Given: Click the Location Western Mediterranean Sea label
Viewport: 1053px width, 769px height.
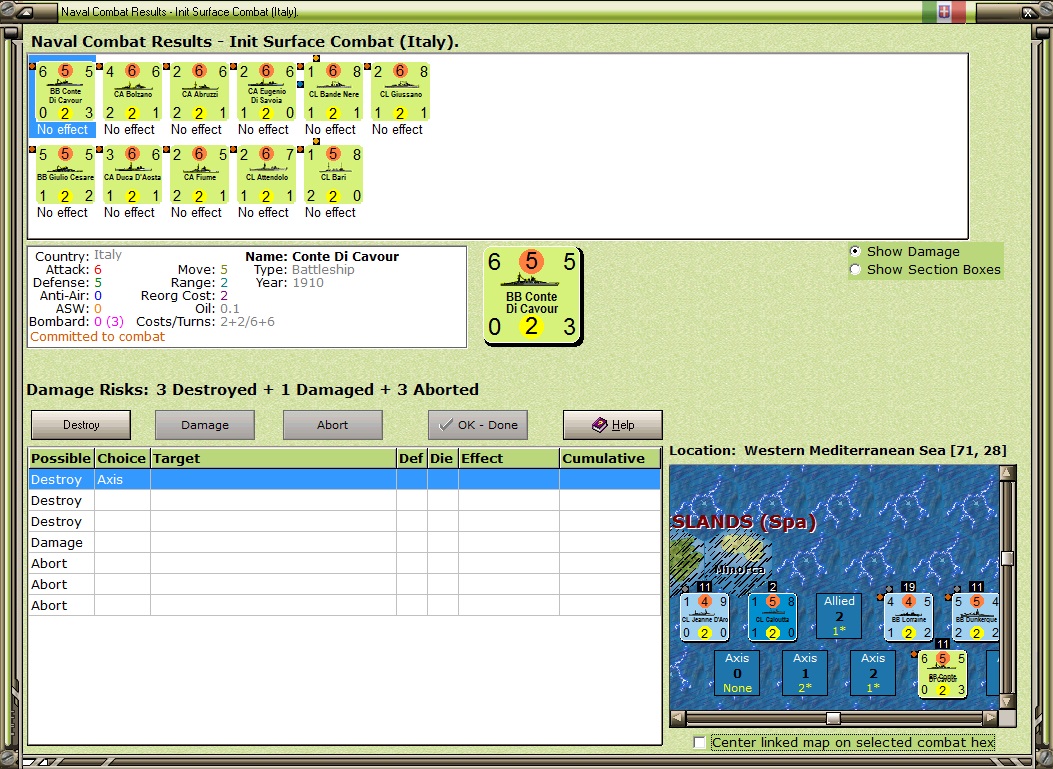Looking at the screenshot, I should click(837, 450).
